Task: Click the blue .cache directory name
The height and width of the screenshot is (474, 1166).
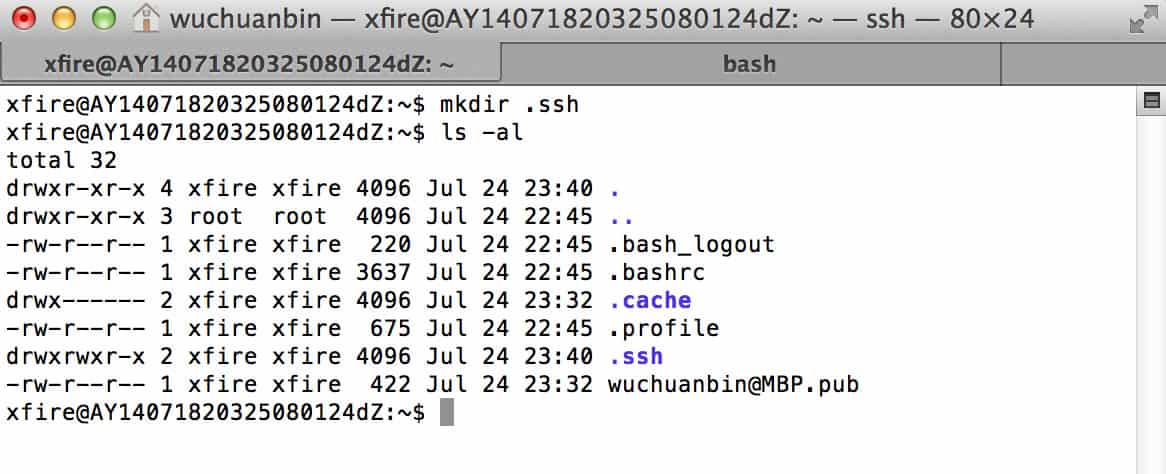Action: [x=651, y=300]
